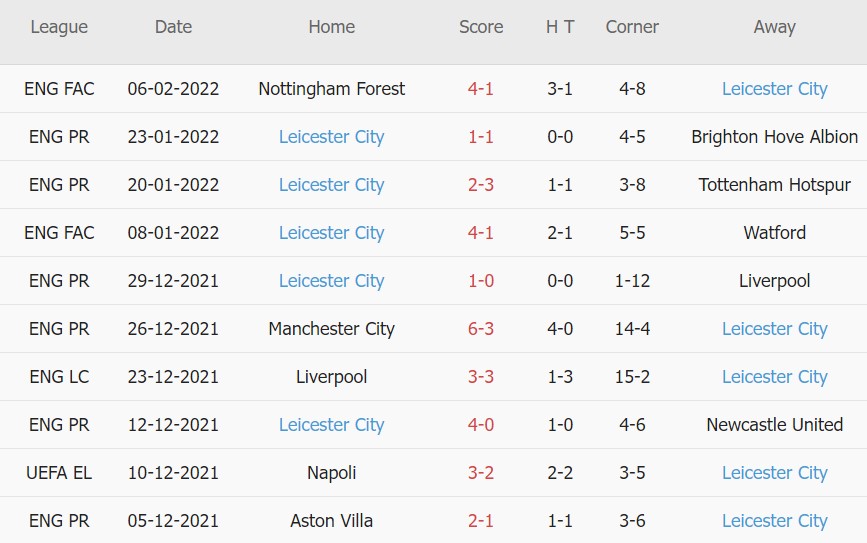Select the Newcastle United team name

pos(774,425)
